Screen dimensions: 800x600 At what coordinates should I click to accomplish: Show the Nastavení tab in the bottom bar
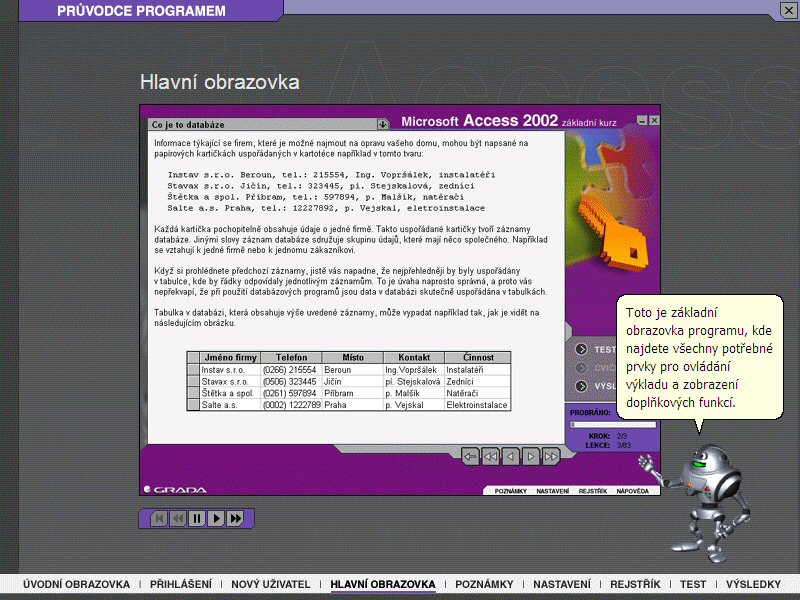(562, 584)
